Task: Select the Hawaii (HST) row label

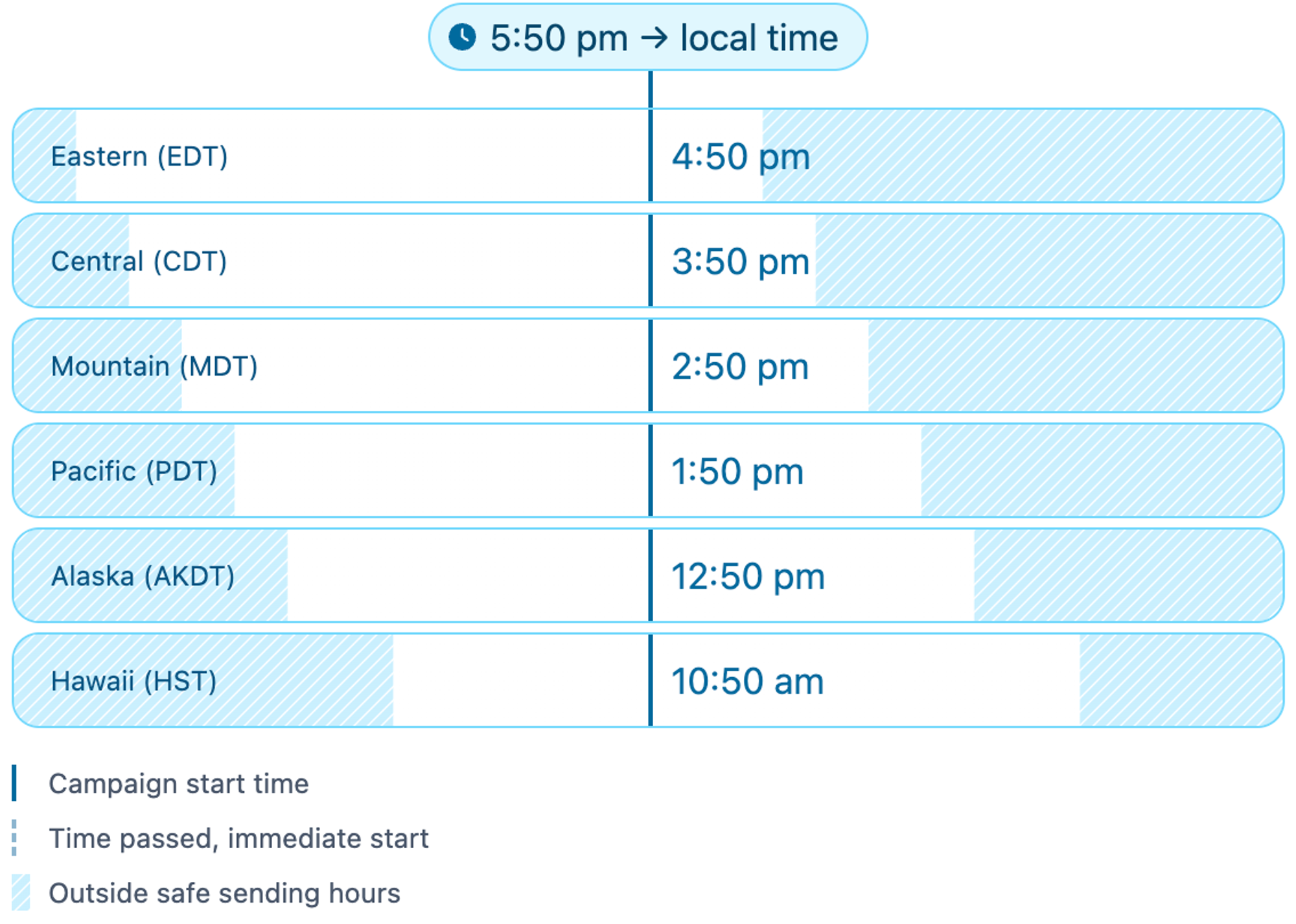Action: [x=133, y=681]
